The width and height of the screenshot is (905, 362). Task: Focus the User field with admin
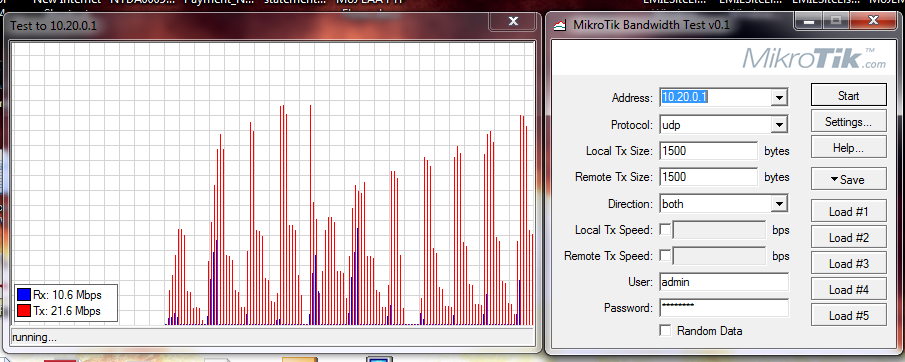click(724, 282)
